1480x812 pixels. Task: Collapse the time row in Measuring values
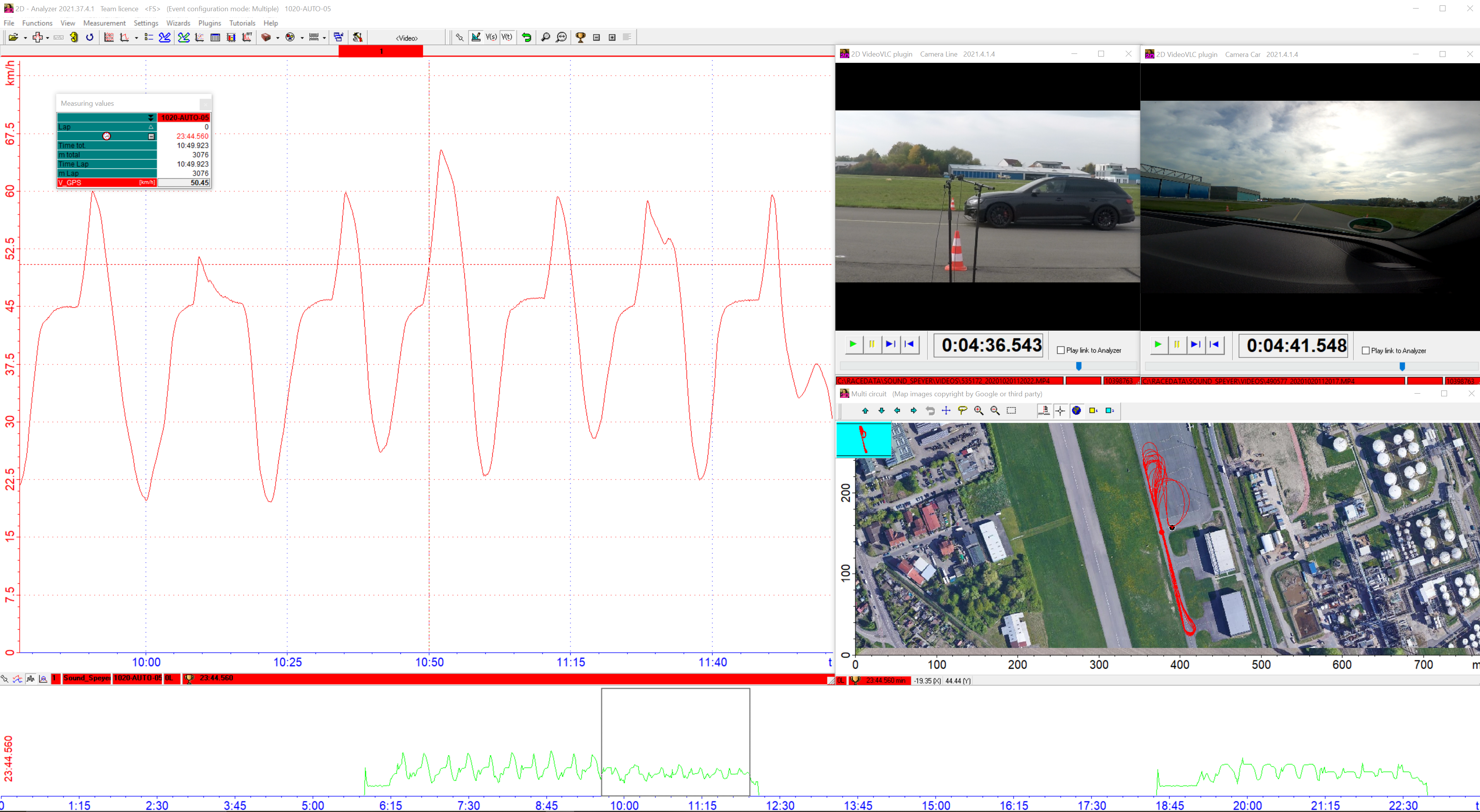point(151,137)
